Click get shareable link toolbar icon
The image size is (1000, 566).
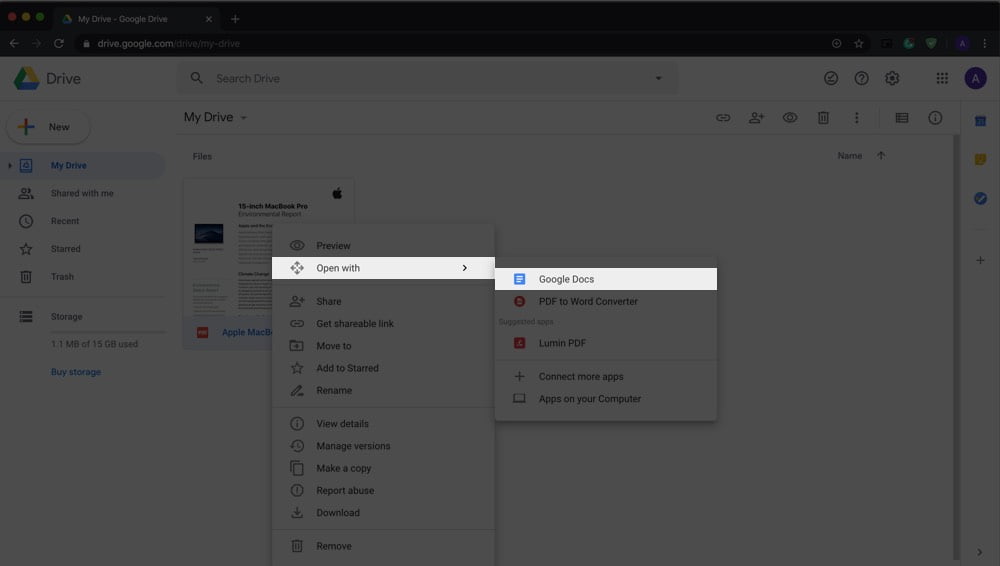coord(723,117)
